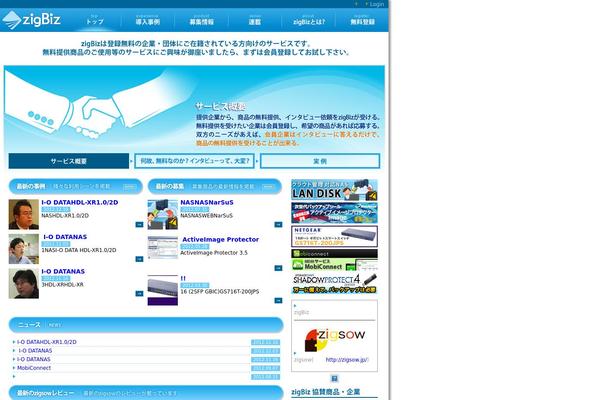
Task: Click the NASNASNarSuS listing title
Action: [x=210, y=202]
